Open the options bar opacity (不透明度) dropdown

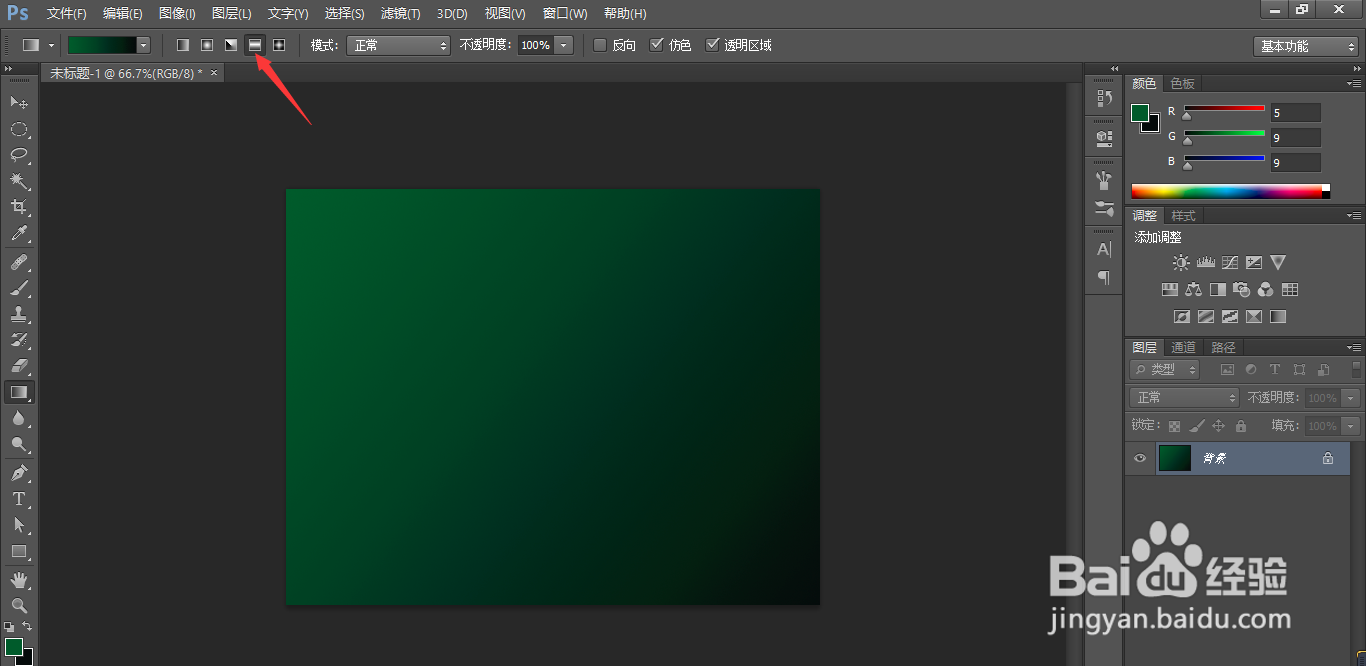564,45
